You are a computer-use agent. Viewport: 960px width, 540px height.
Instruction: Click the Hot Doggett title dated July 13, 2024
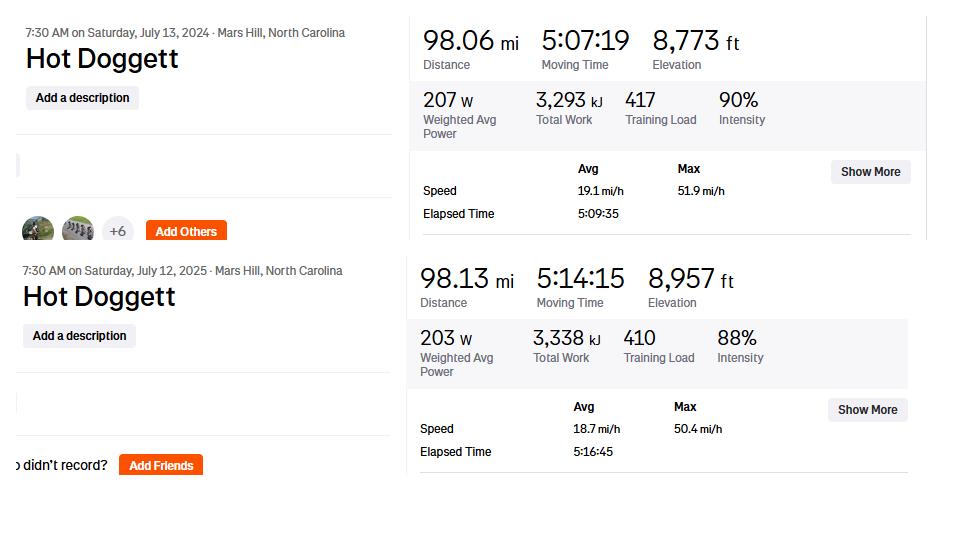tap(102, 59)
